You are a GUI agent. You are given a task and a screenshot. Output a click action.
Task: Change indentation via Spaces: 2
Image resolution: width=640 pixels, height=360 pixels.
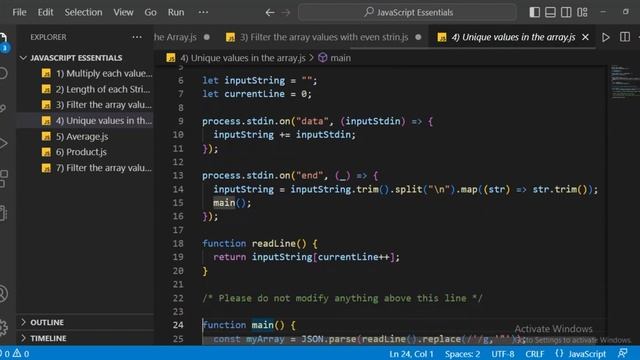[462, 354]
